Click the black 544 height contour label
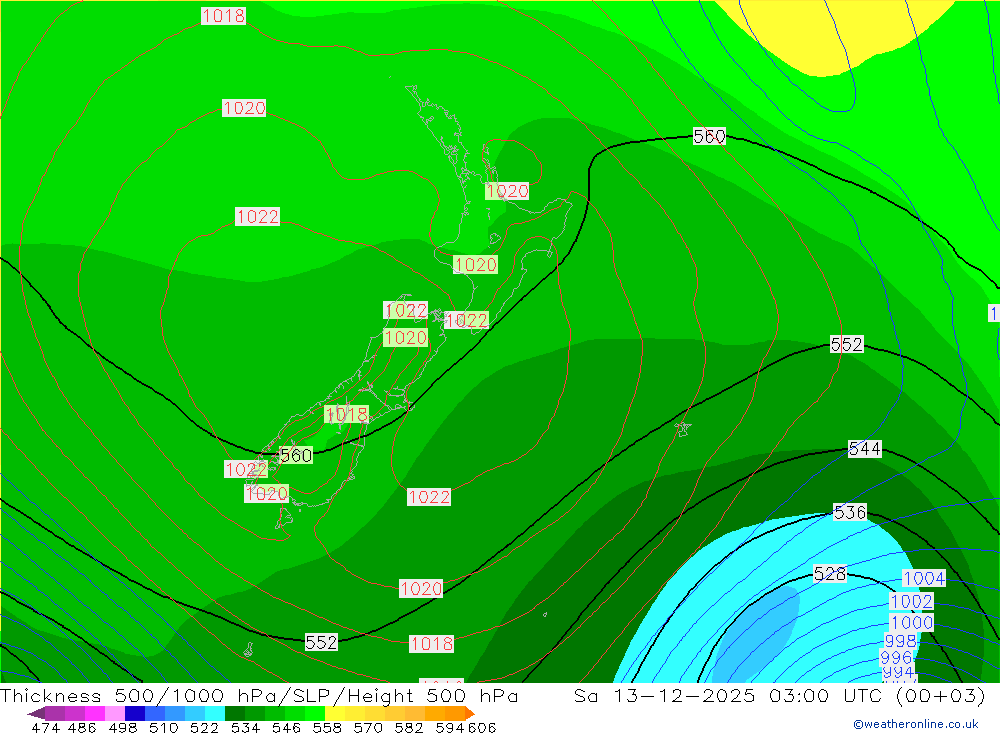The width and height of the screenshot is (1000, 733). pyautogui.click(x=865, y=448)
